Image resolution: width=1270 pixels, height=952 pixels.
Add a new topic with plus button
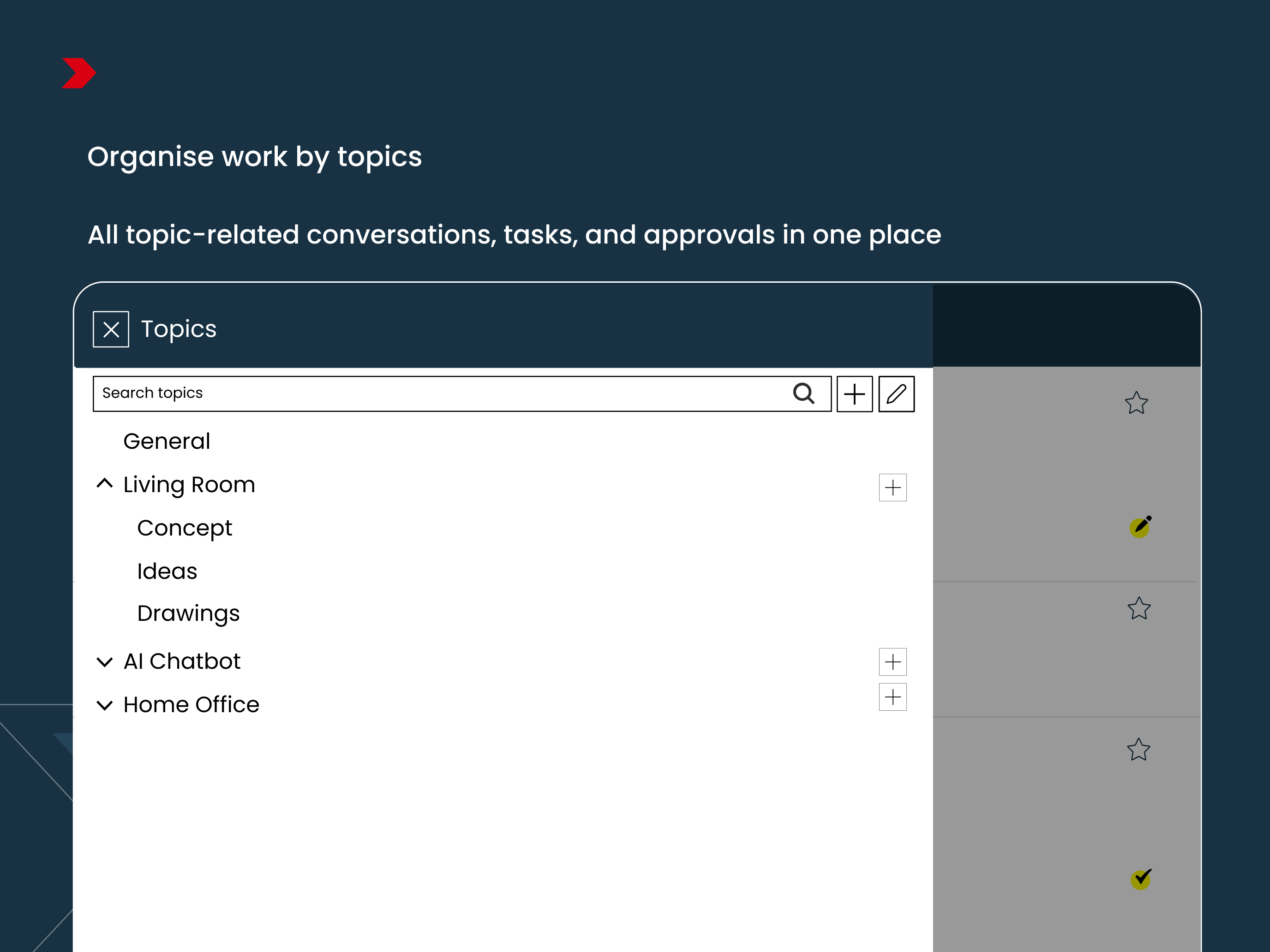coord(854,394)
